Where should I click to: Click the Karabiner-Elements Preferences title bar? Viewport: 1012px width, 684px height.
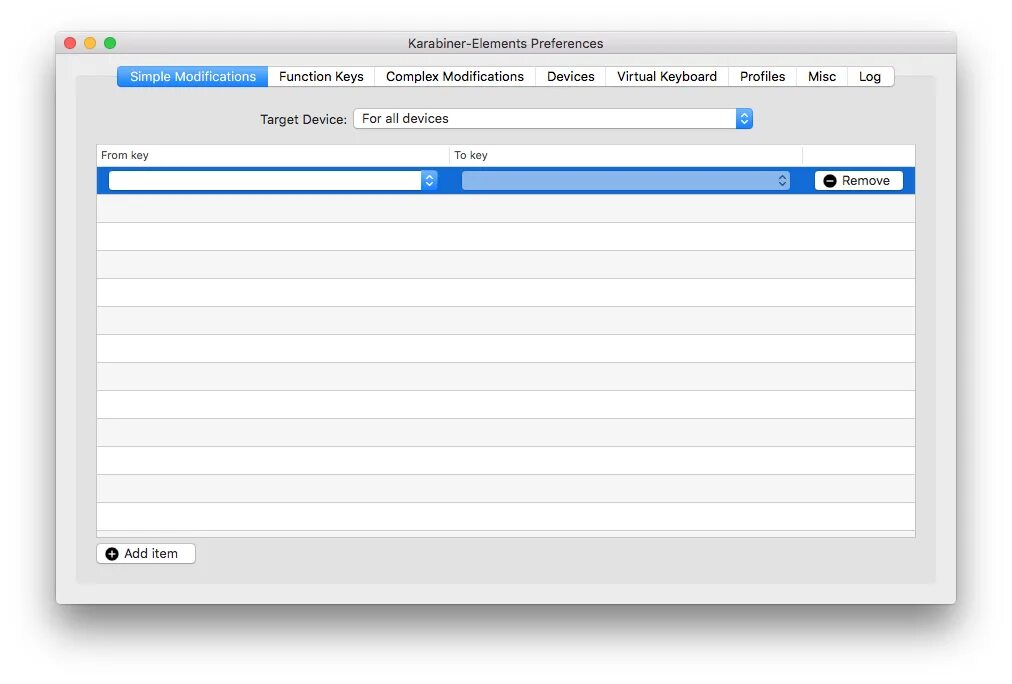tap(505, 43)
